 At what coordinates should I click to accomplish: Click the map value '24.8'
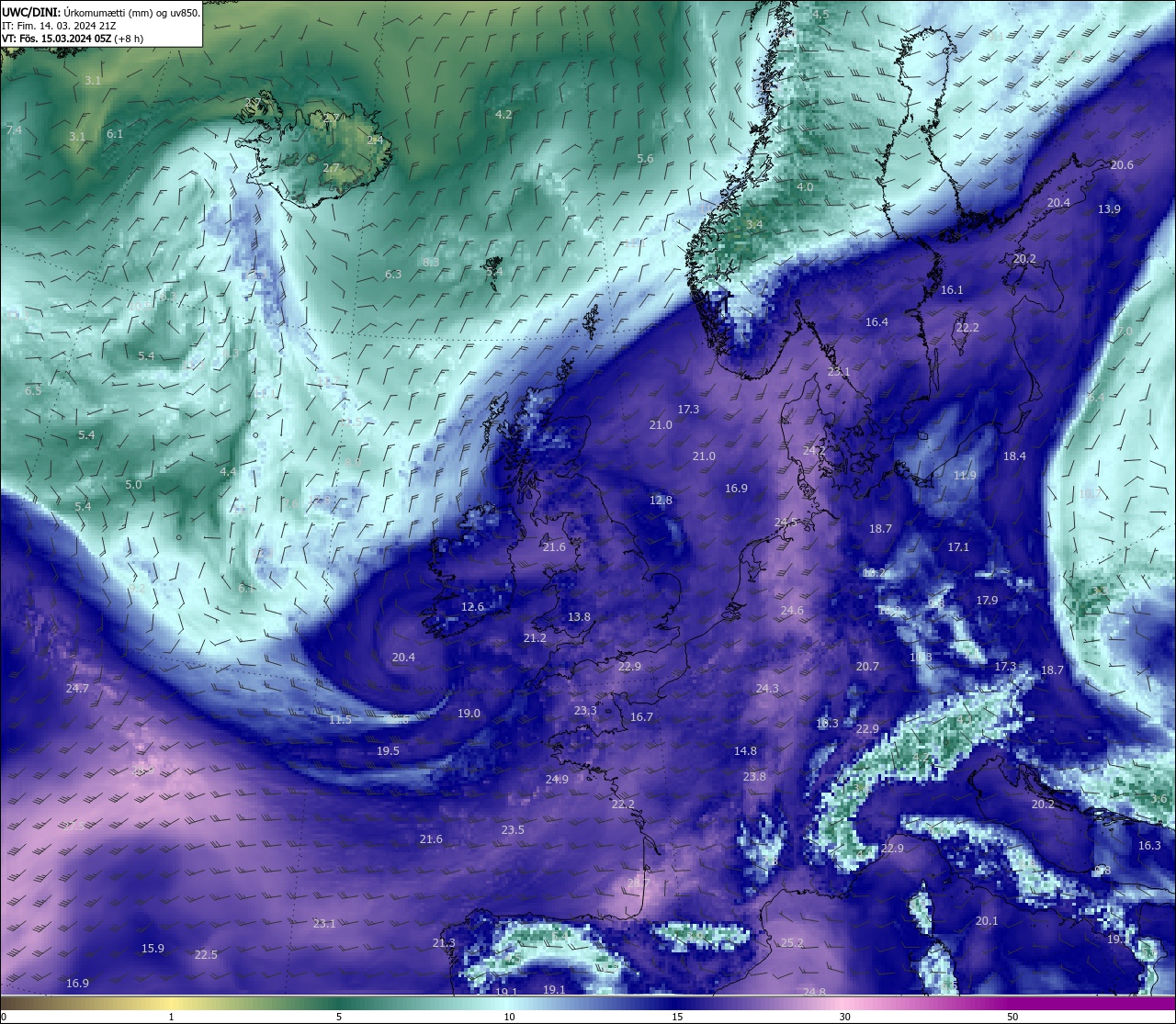(x=814, y=992)
